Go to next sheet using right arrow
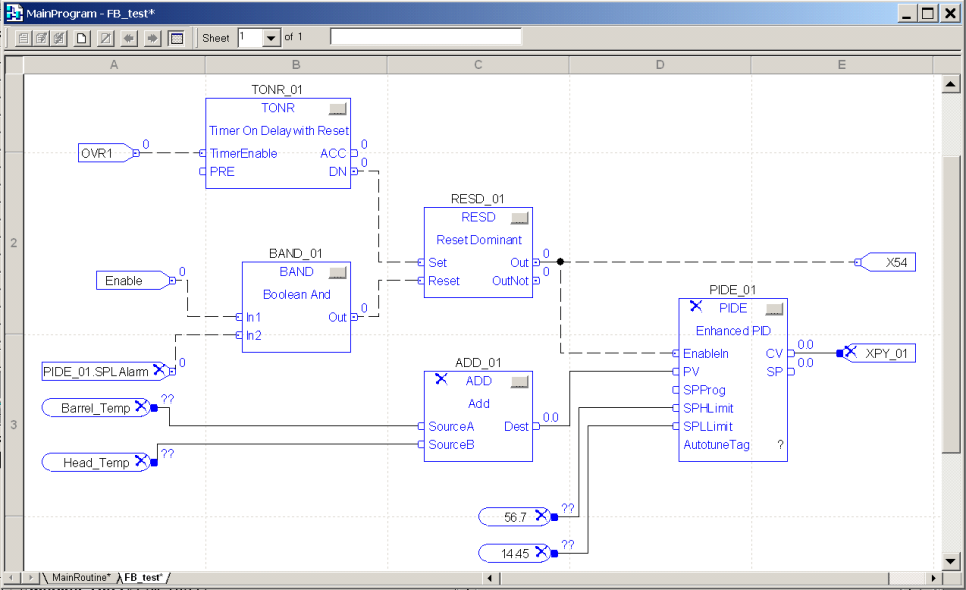The image size is (966, 590). click(152, 38)
